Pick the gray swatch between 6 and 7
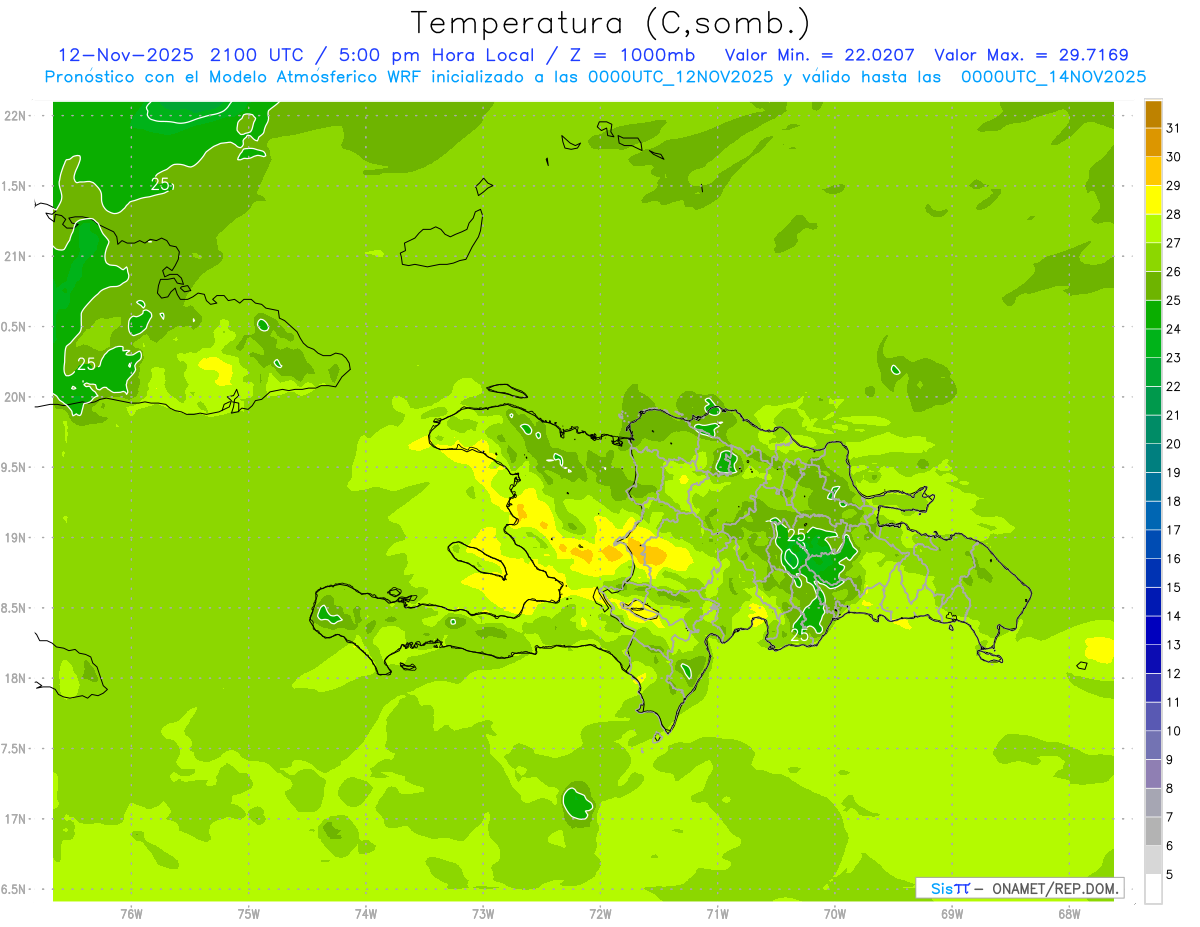The width and height of the screenshot is (1200, 927). [1153, 832]
